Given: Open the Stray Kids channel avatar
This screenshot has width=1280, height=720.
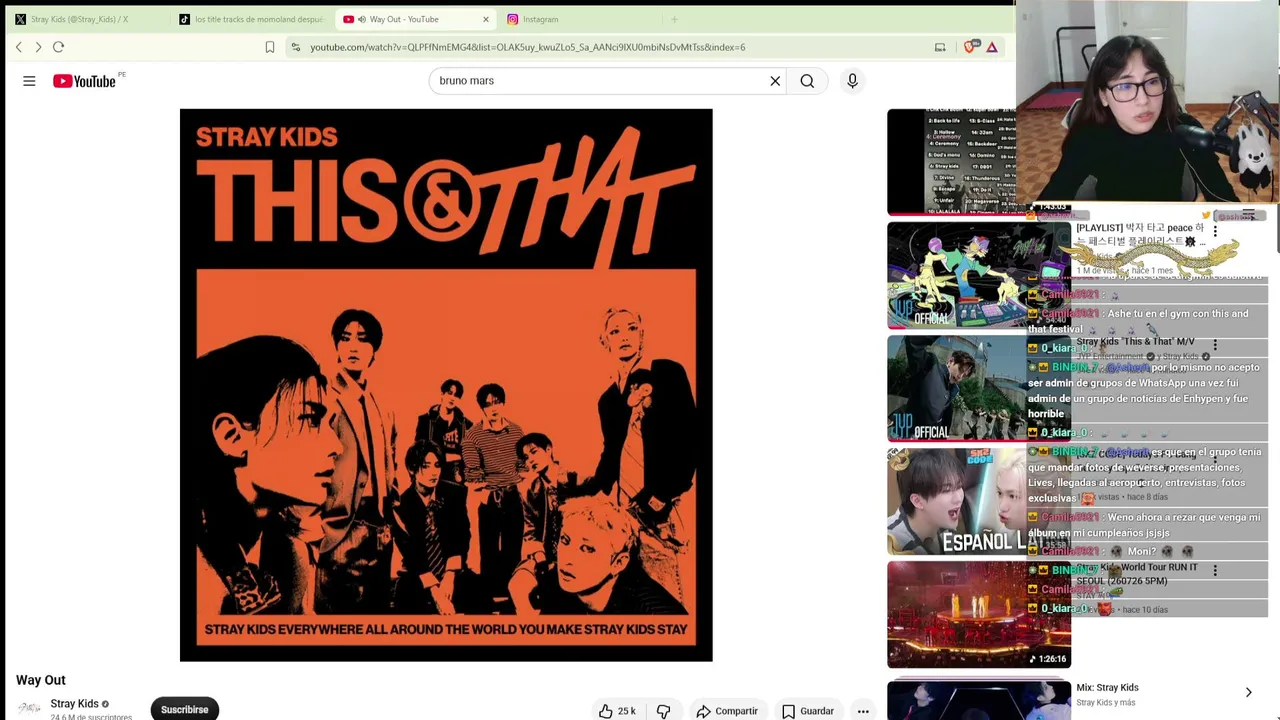Looking at the screenshot, I should point(29,708).
